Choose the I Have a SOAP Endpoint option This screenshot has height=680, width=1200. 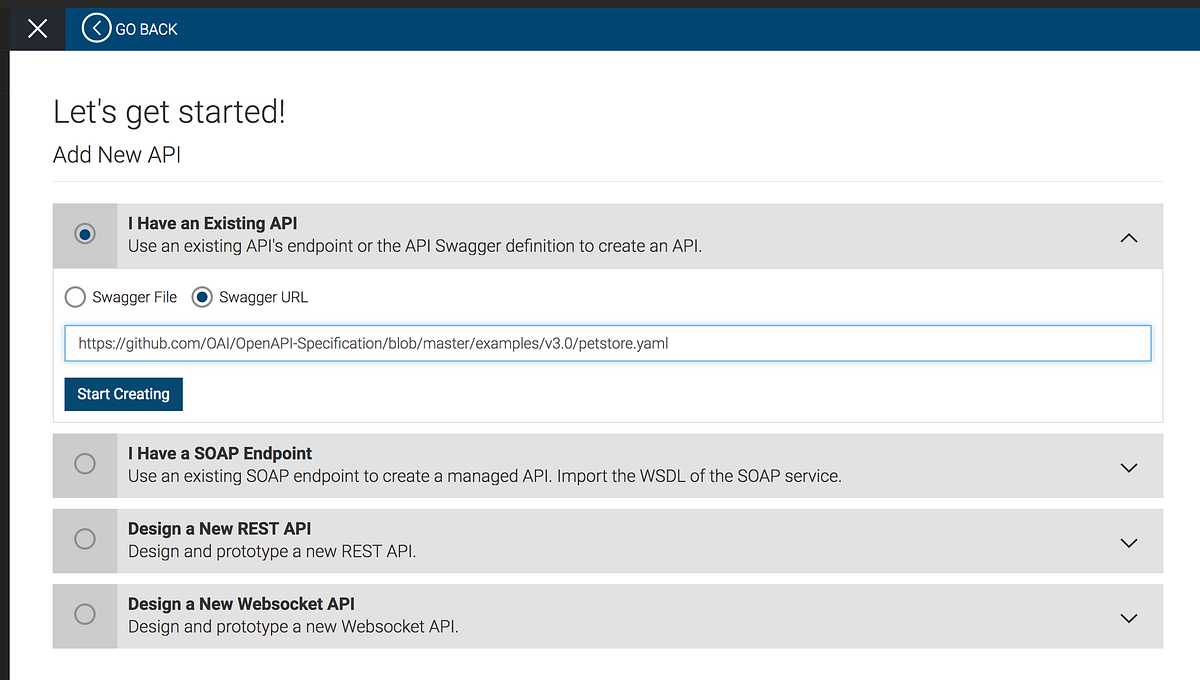coord(85,465)
